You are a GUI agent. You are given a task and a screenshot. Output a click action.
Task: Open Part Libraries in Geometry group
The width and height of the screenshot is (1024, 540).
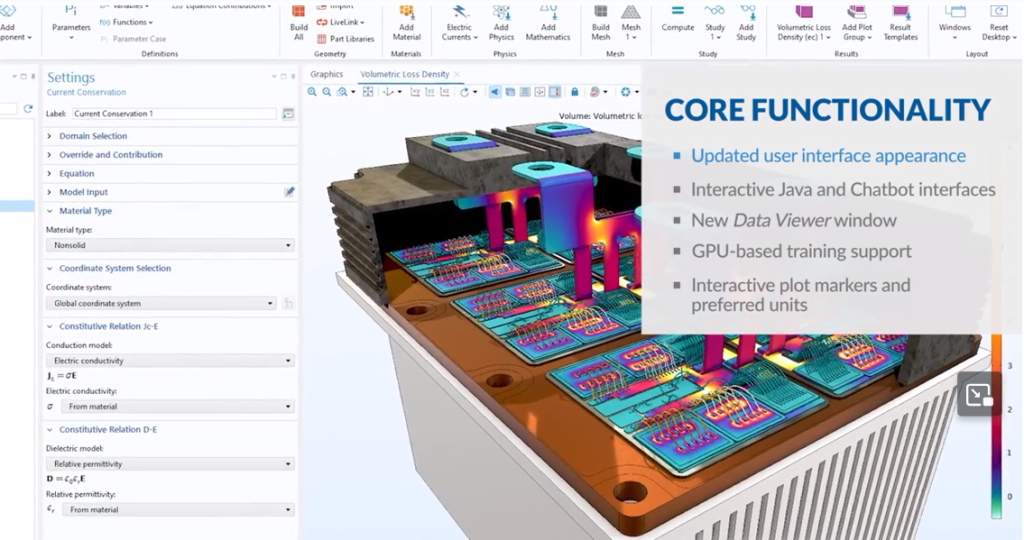(345, 38)
